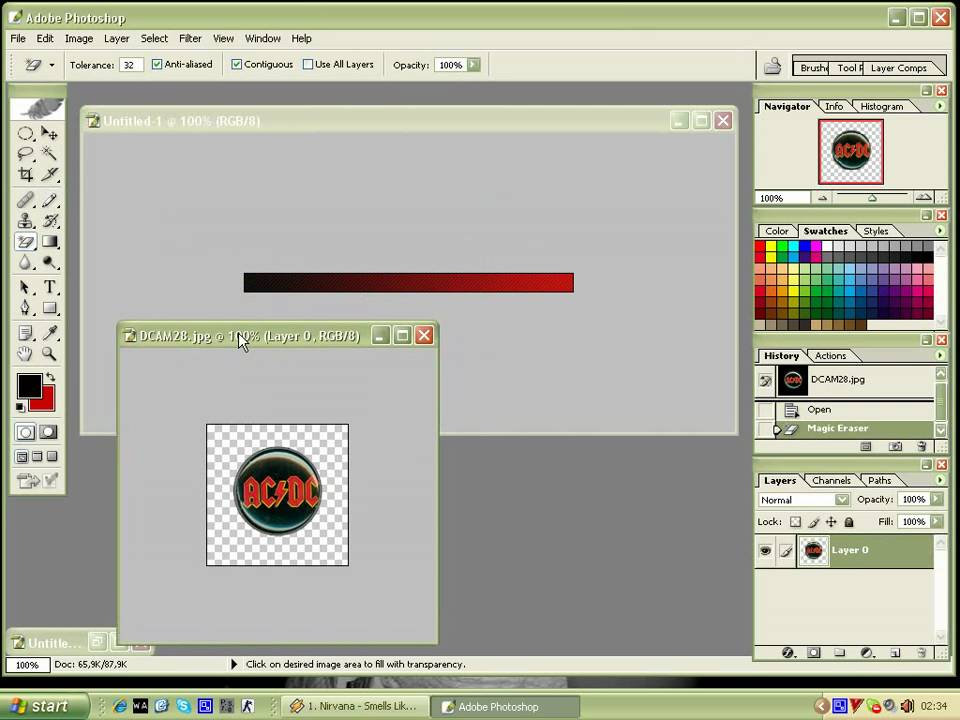Viewport: 960px width, 720px height.
Task: Uncheck the Contiguous checkbox
Action: [x=236, y=64]
